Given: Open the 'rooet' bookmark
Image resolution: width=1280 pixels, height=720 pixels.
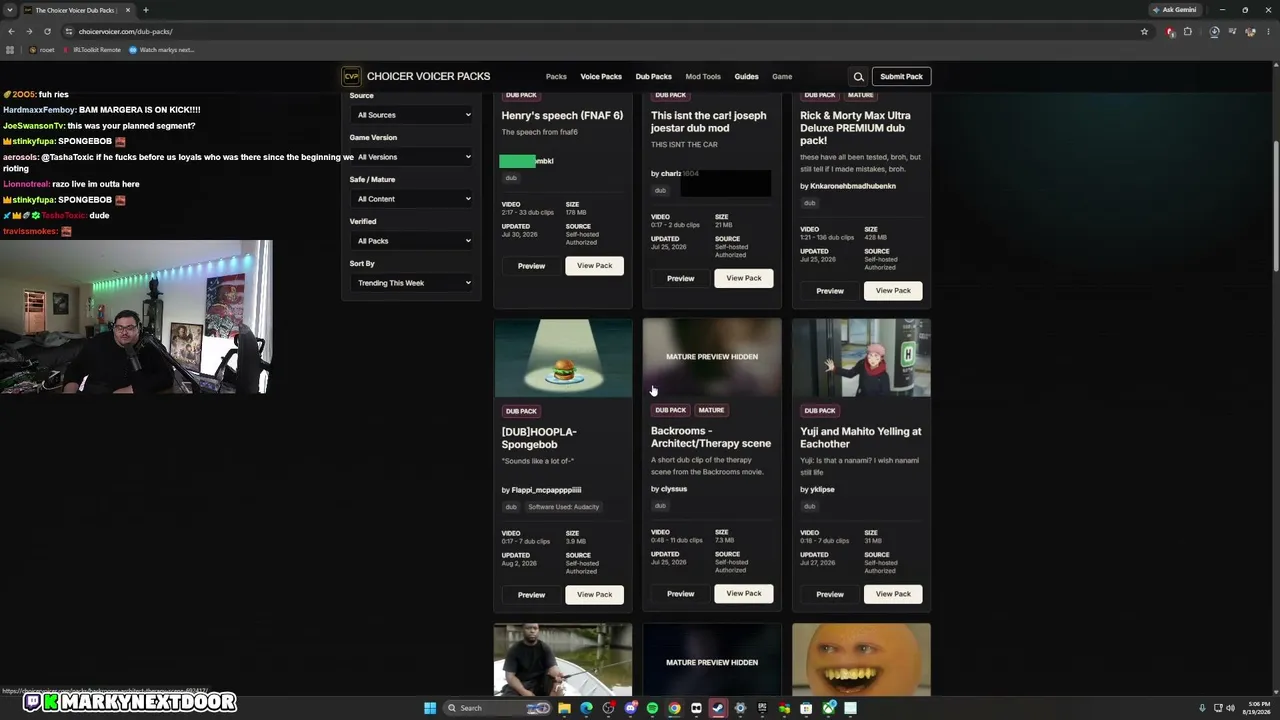Looking at the screenshot, I should pos(42,50).
